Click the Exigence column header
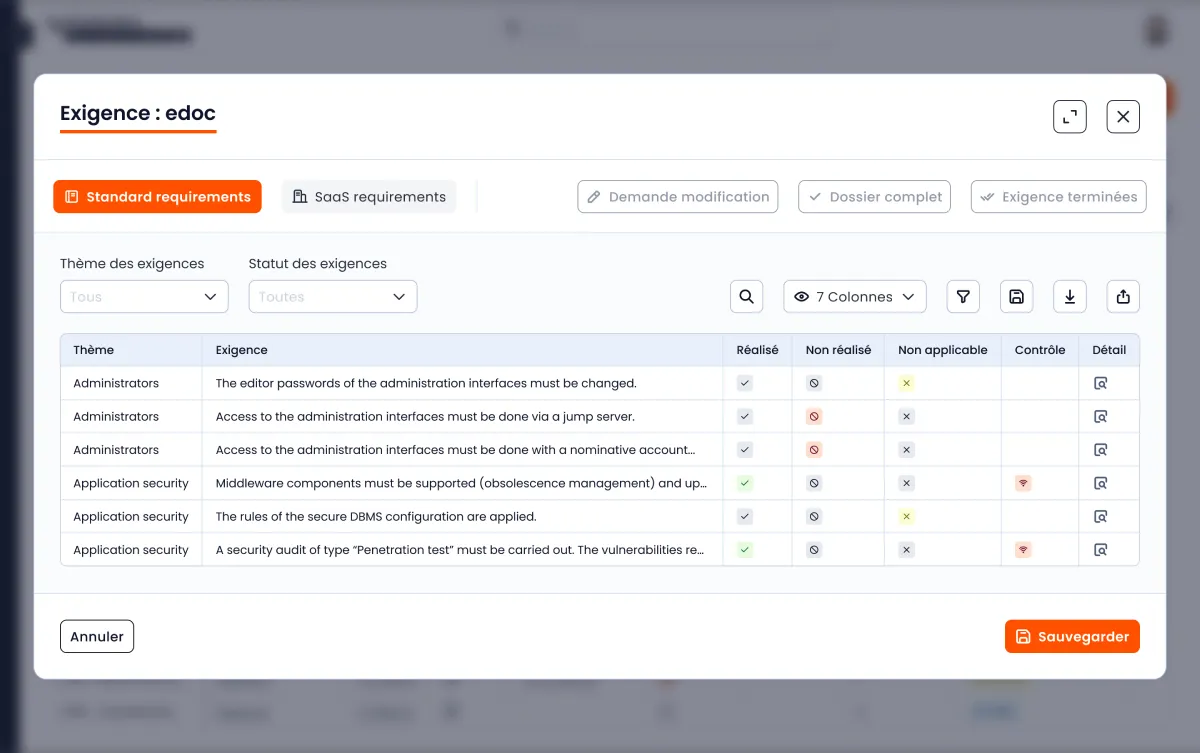 242,350
